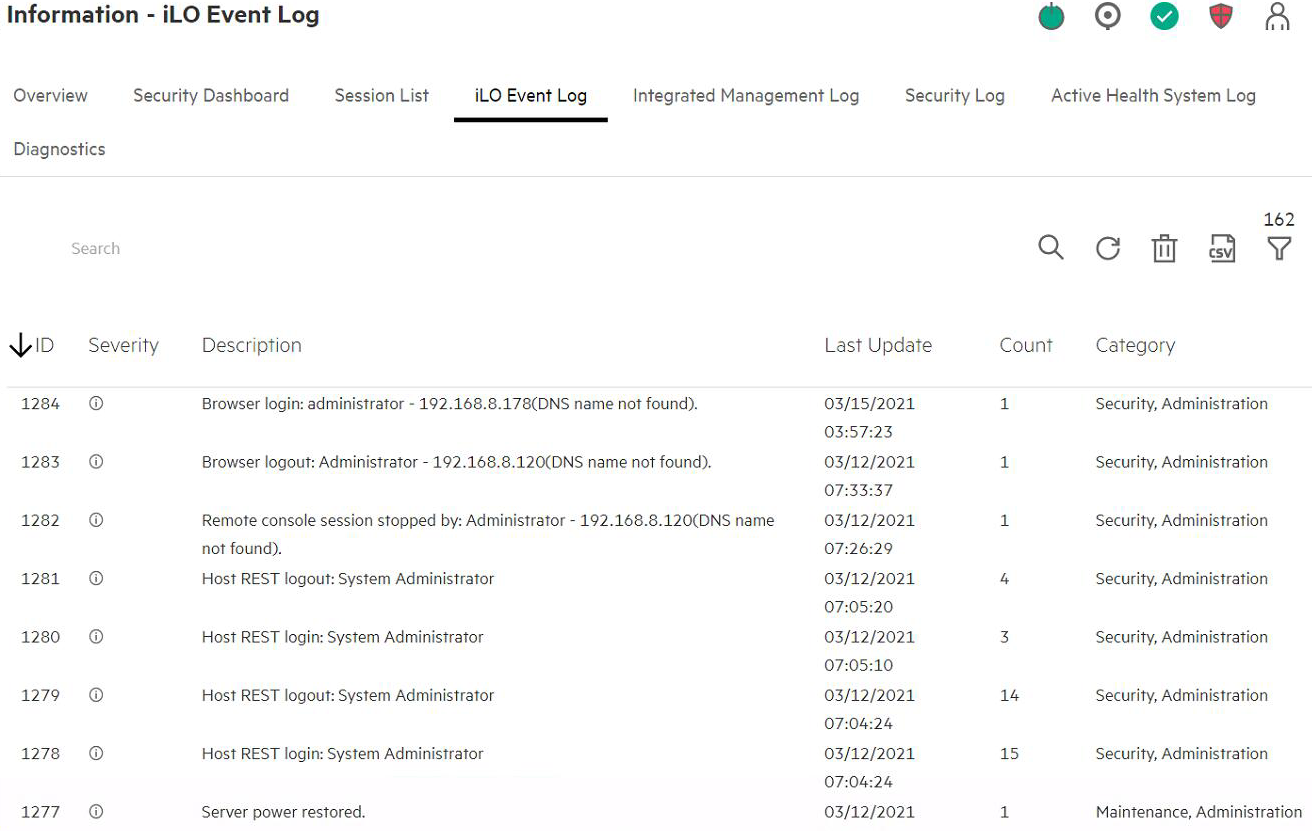Open the red security shield status icon
The height and width of the screenshot is (831, 1312).
(1221, 17)
